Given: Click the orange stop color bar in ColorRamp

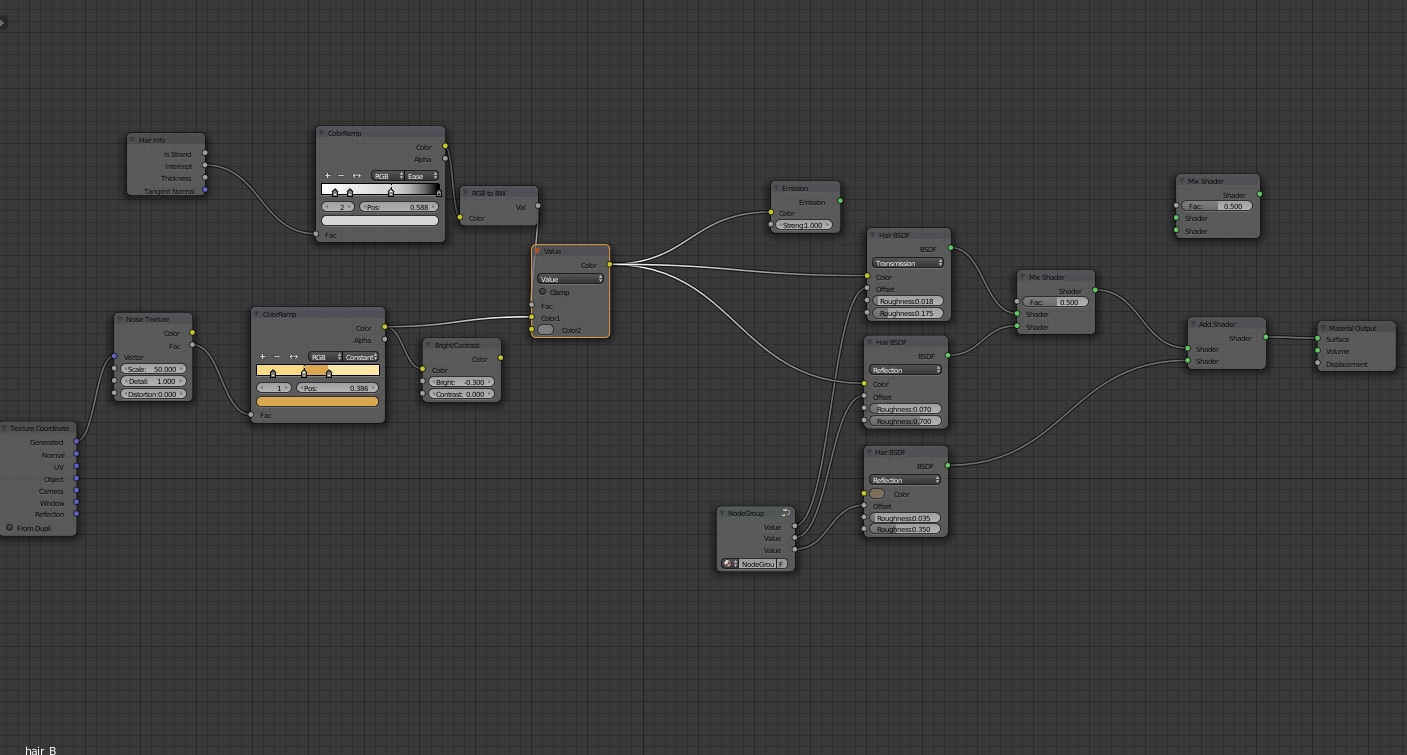Looking at the screenshot, I should click(x=318, y=402).
